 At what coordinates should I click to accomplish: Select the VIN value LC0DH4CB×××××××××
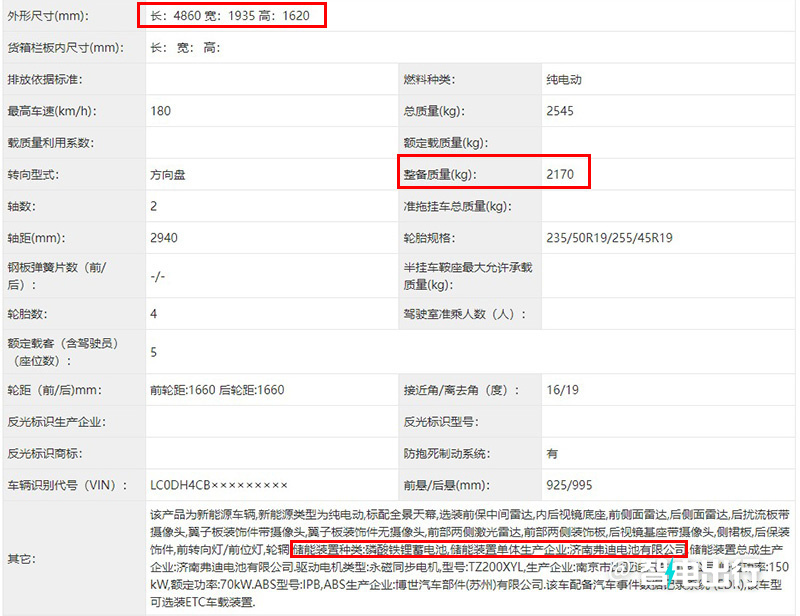[219, 485]
